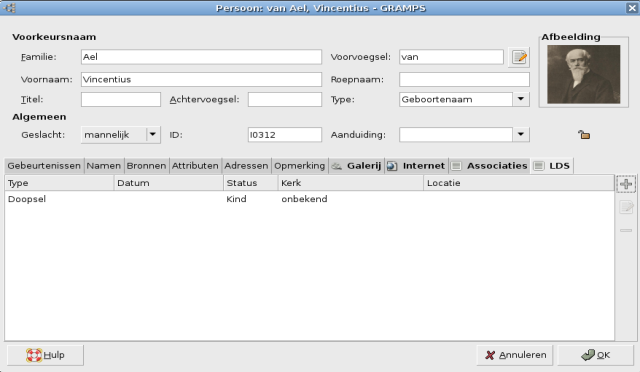The width and height of the screenshot is (640, 372).
Task: Open the Associaties tab
Action: (489, 166)
